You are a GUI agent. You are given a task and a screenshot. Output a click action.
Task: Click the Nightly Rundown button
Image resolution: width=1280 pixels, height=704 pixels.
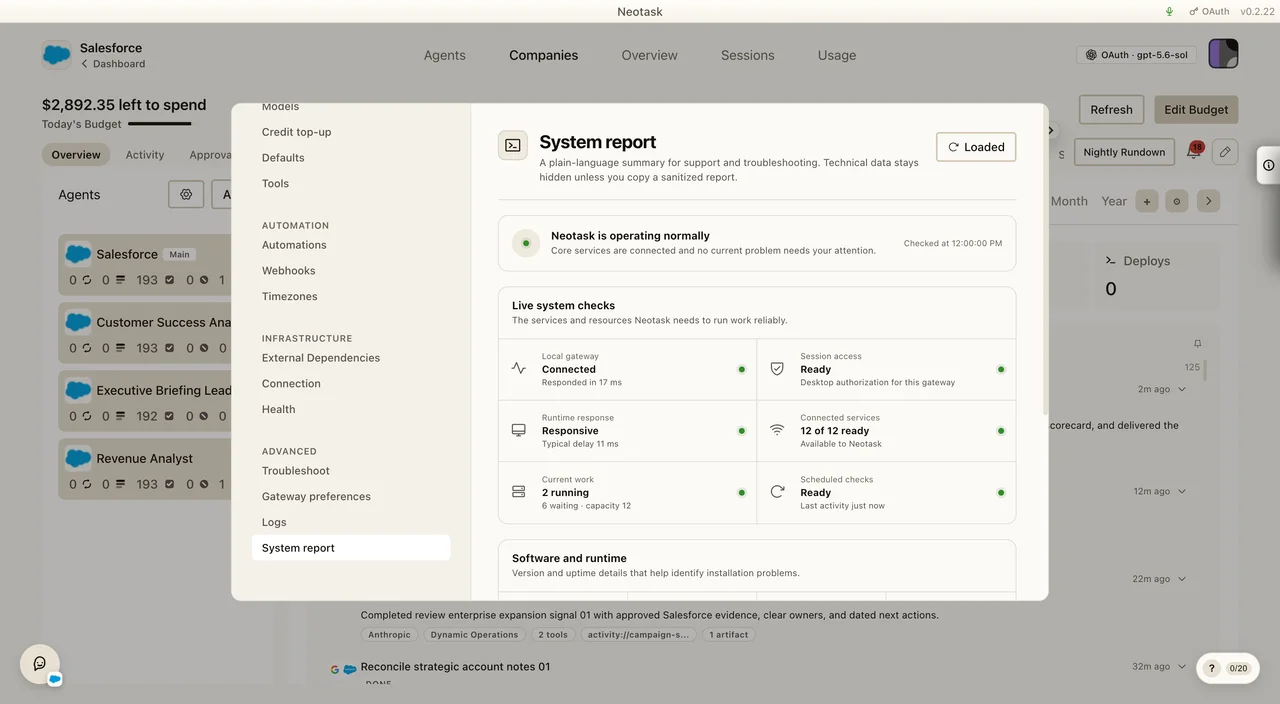pos(1124,152)
